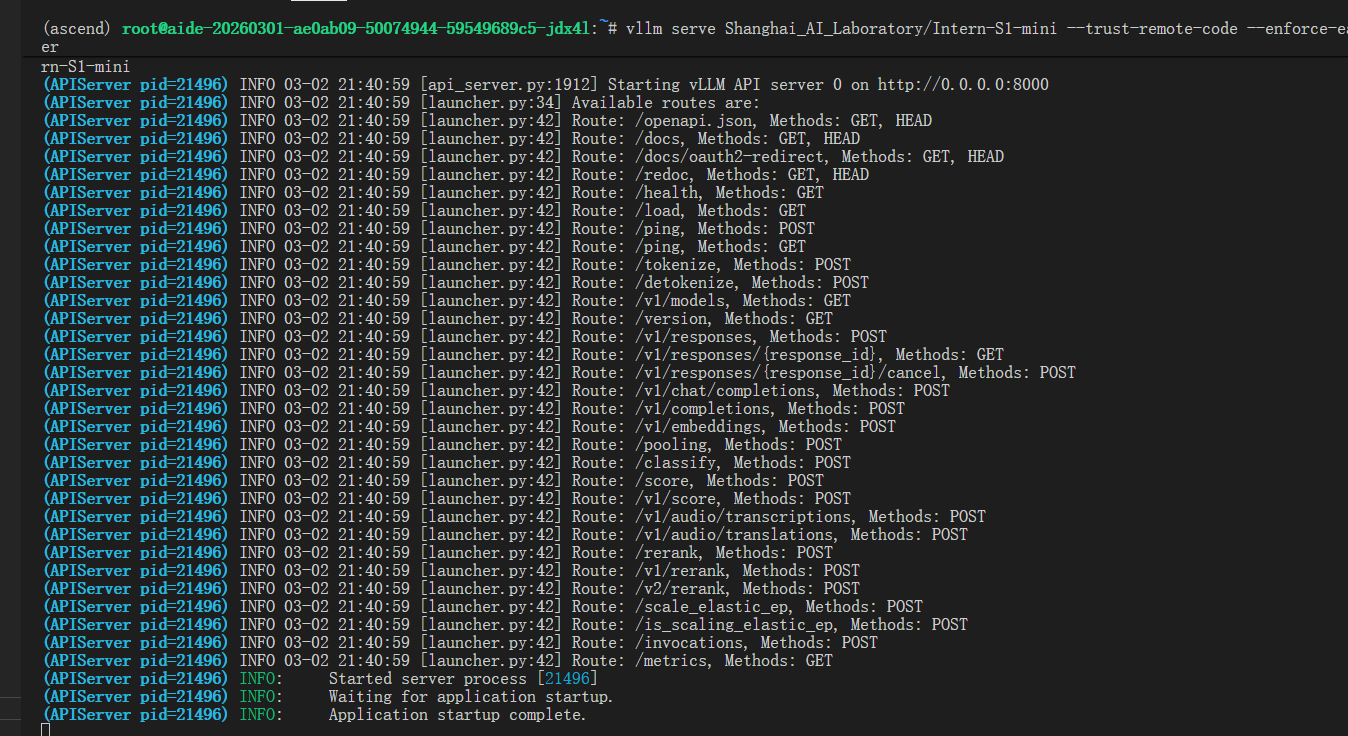Select the route /v1/score
The width and height of the screenshot is (1348, 736).
(675, 498)
